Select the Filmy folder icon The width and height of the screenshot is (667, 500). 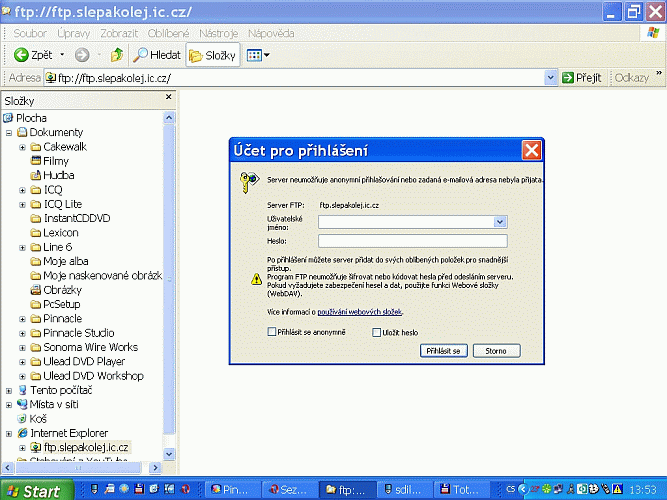coord(35,161)
